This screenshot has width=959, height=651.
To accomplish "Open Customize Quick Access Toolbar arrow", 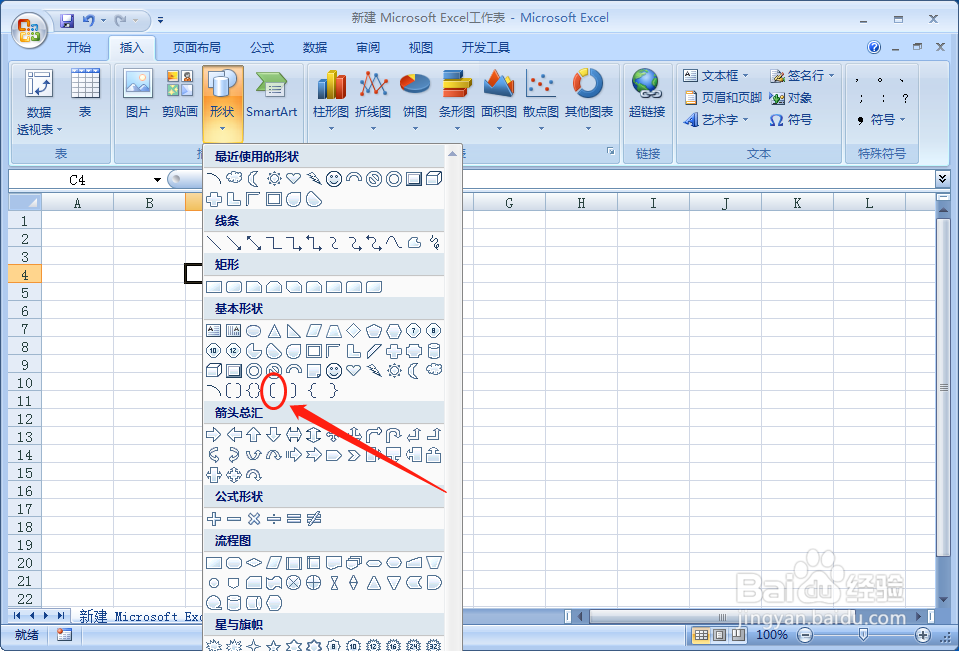I will 160,20.
